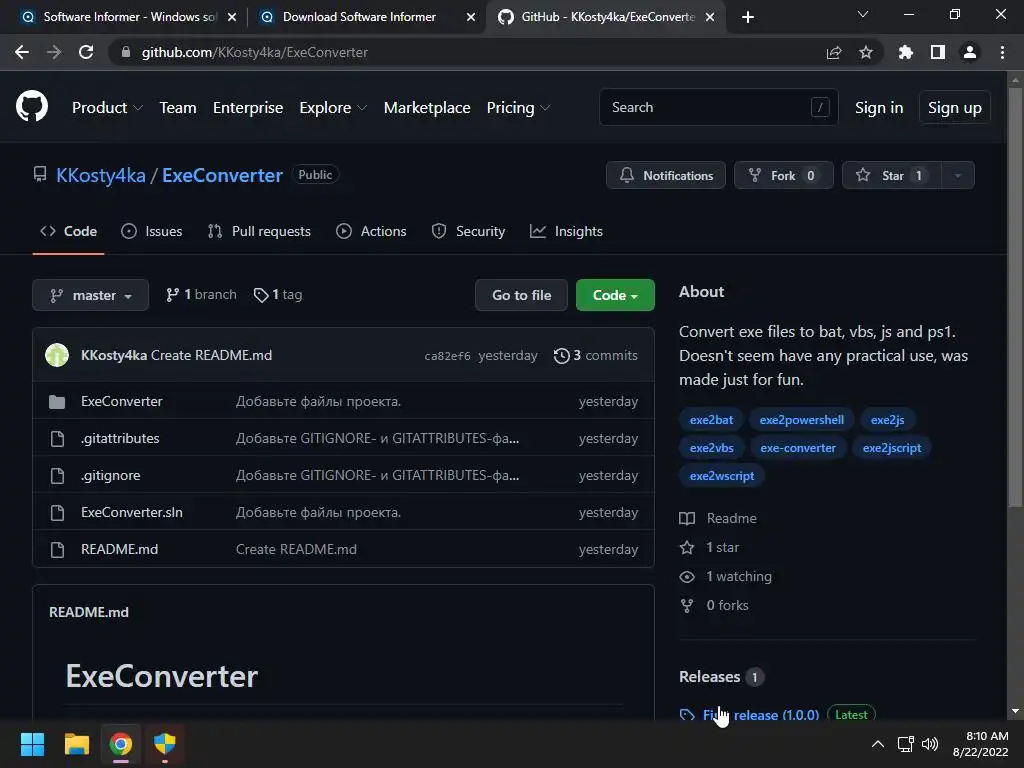Viewport: 1024px width, 768px height.
Task: Click the browser address bar URL
Action: 255,52
